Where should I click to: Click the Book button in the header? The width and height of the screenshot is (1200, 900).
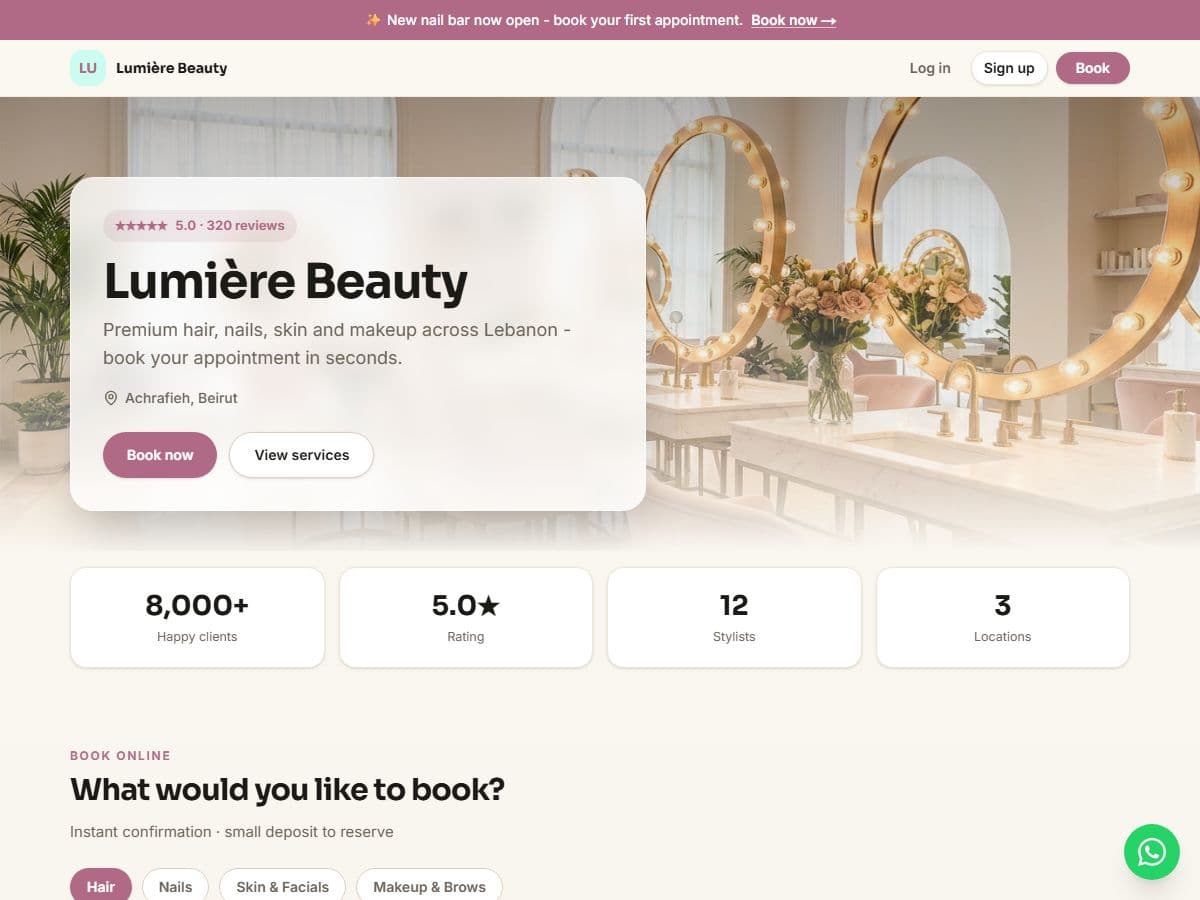pyautogui.click(x=1092, y=68)
